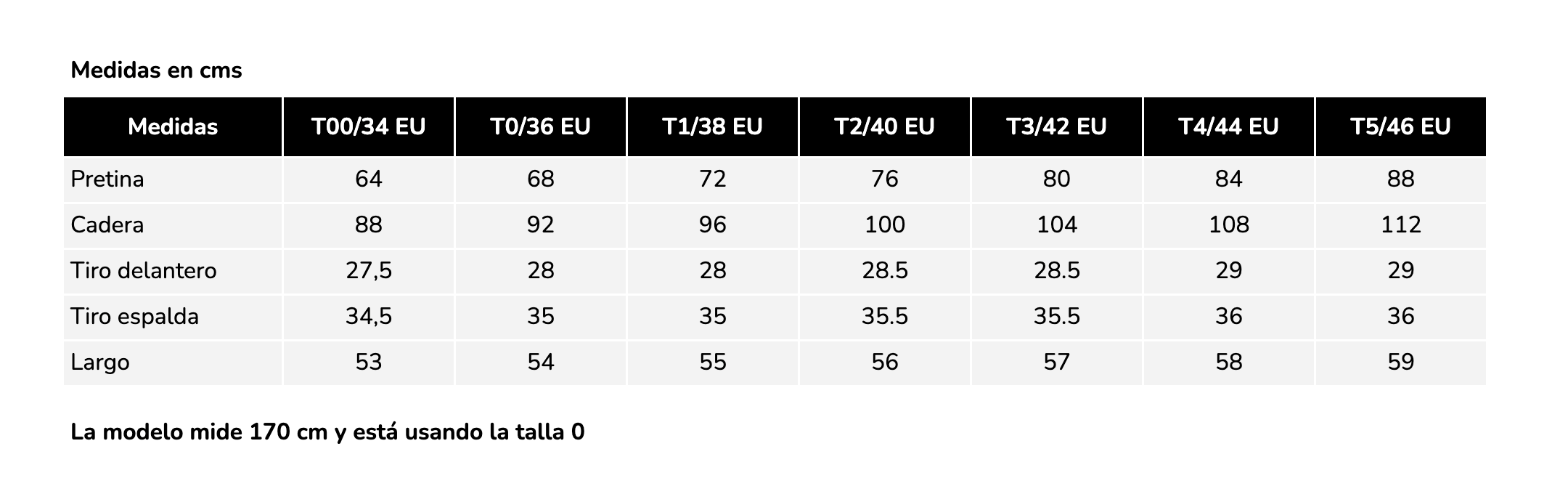Screen dimensions: 1568x478
Task: Click the T4/44 EU column header
Action: pos(1229,127)
